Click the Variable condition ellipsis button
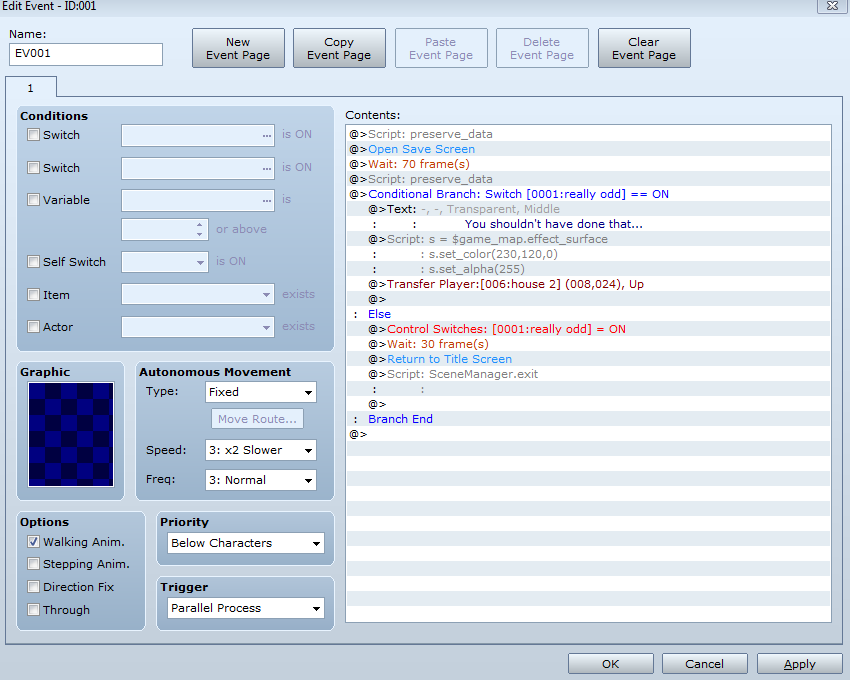Screen dimensions: 850x680 click(x=266, y=201)
